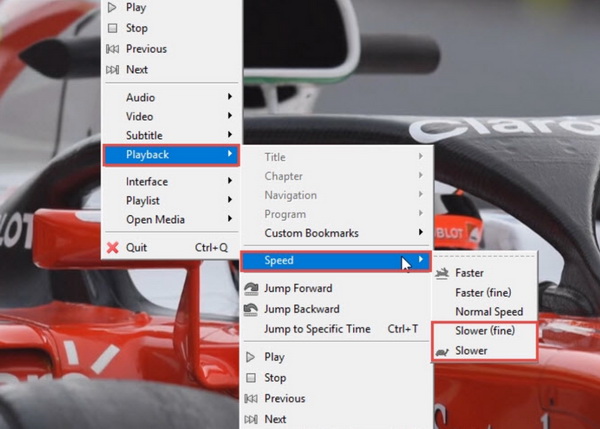Viewport: 600px width, 429px height.
Task: Choose Jump Backward label
Action: click(302, 309)
